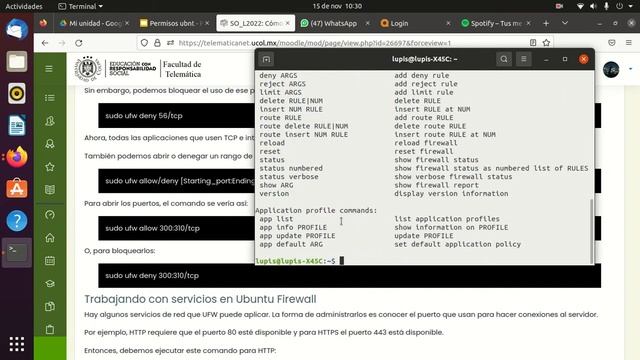Open the files copy icon in sidebar
The width and height of the screenshot is (640, 360).
tap(50, 306)
